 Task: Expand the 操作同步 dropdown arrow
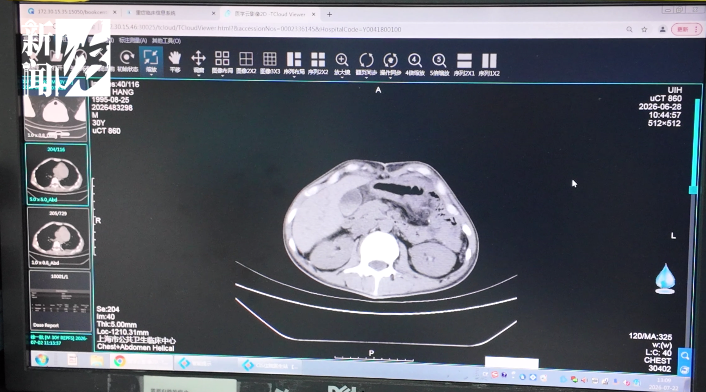[x=390, y=77]
